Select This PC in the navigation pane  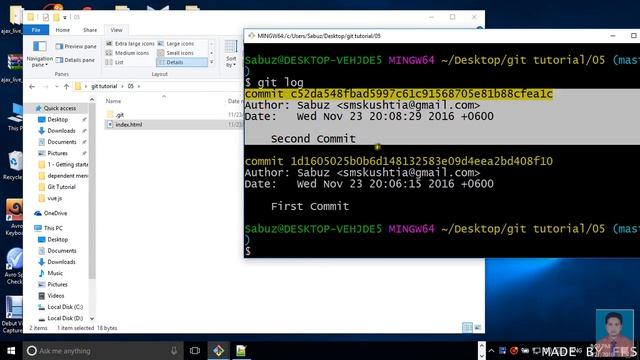53,228
